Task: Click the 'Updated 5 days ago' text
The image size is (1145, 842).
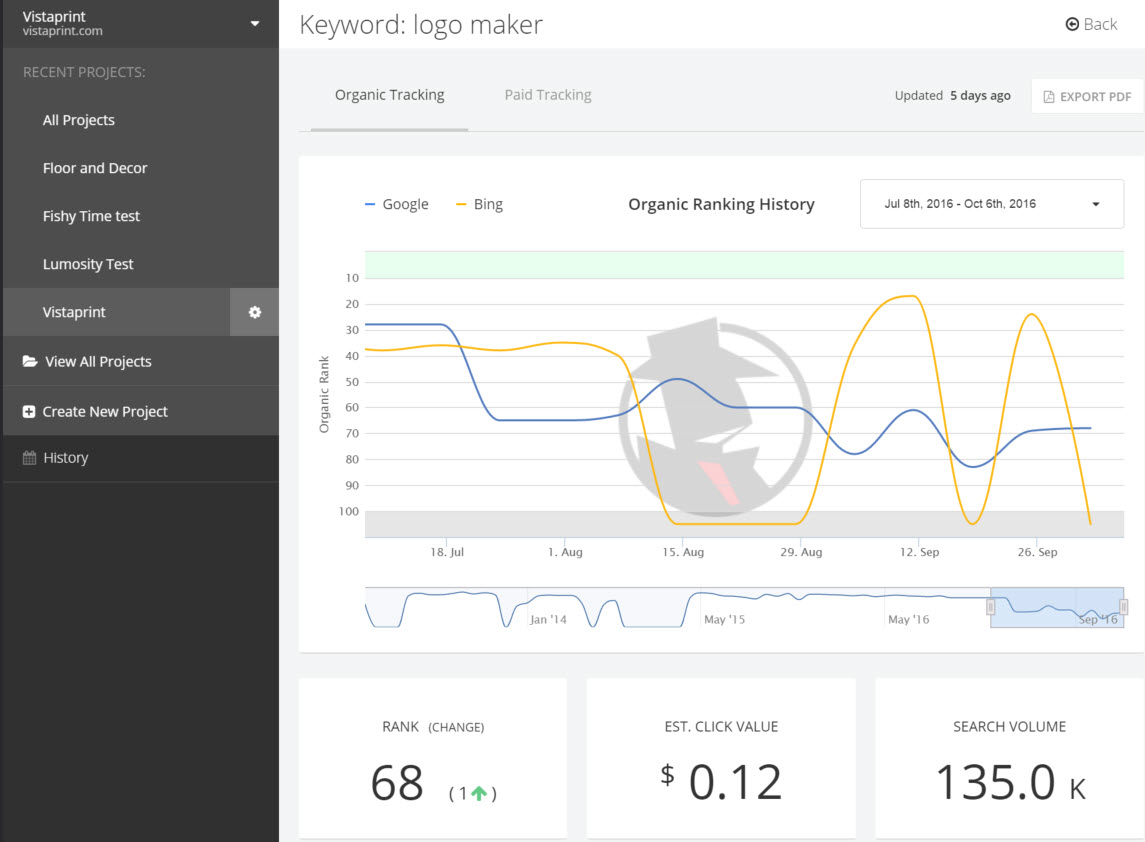Action: point(952,96)
